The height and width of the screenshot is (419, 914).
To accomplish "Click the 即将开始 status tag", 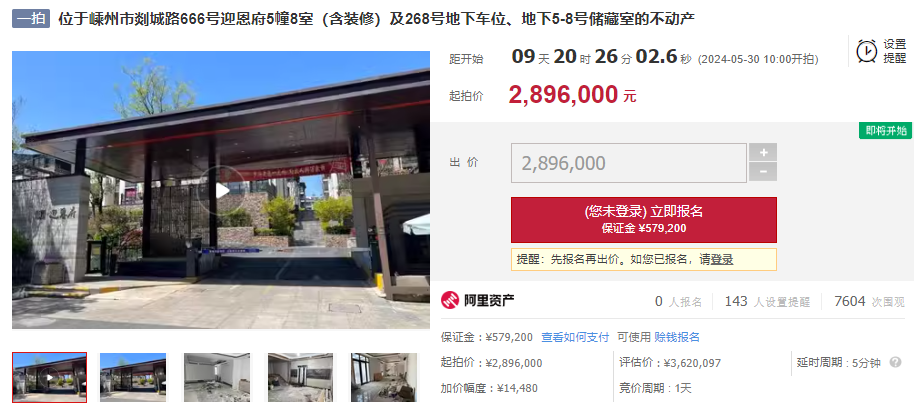I will [885, 131].
